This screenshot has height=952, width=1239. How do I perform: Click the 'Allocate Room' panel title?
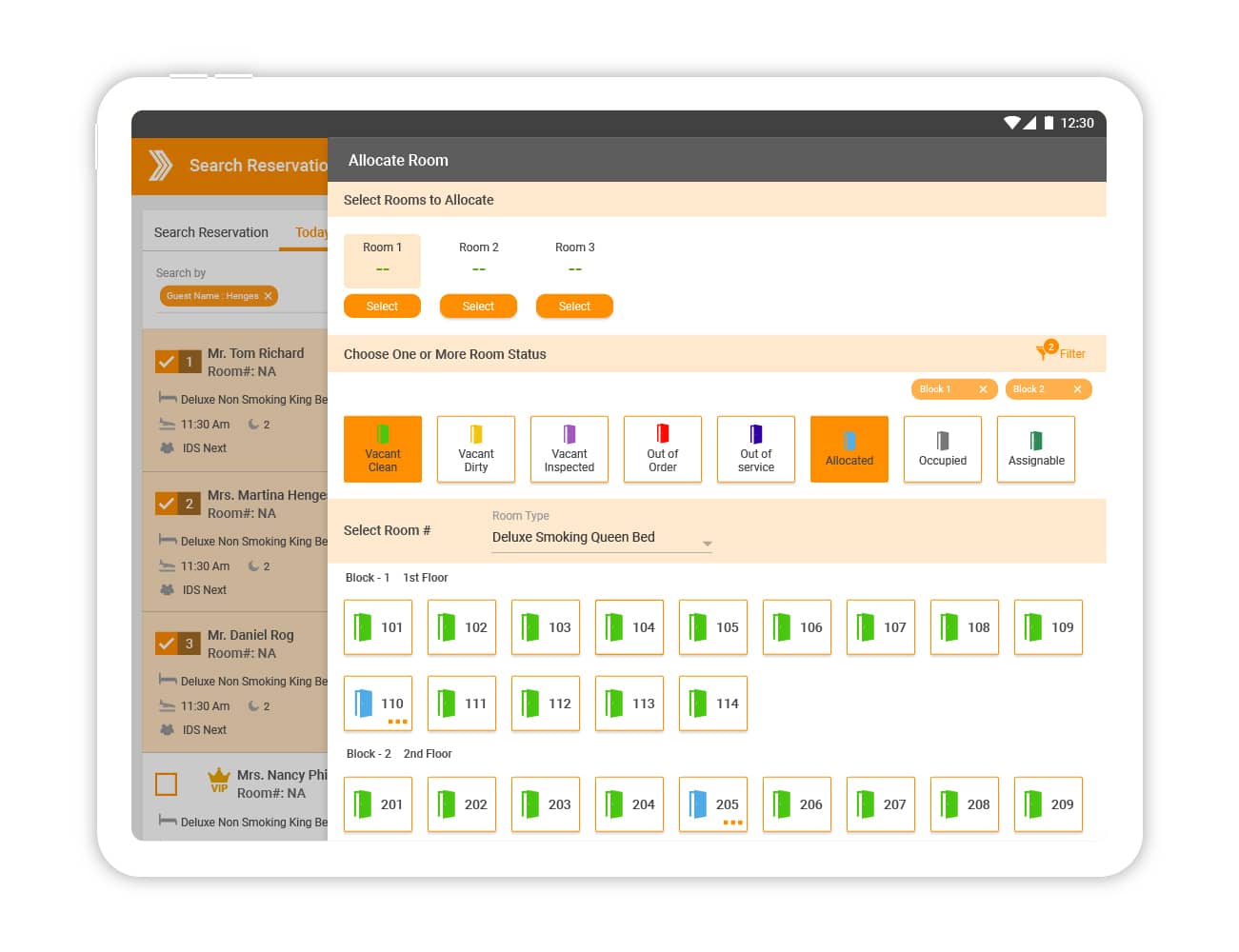tap(398, 161)
